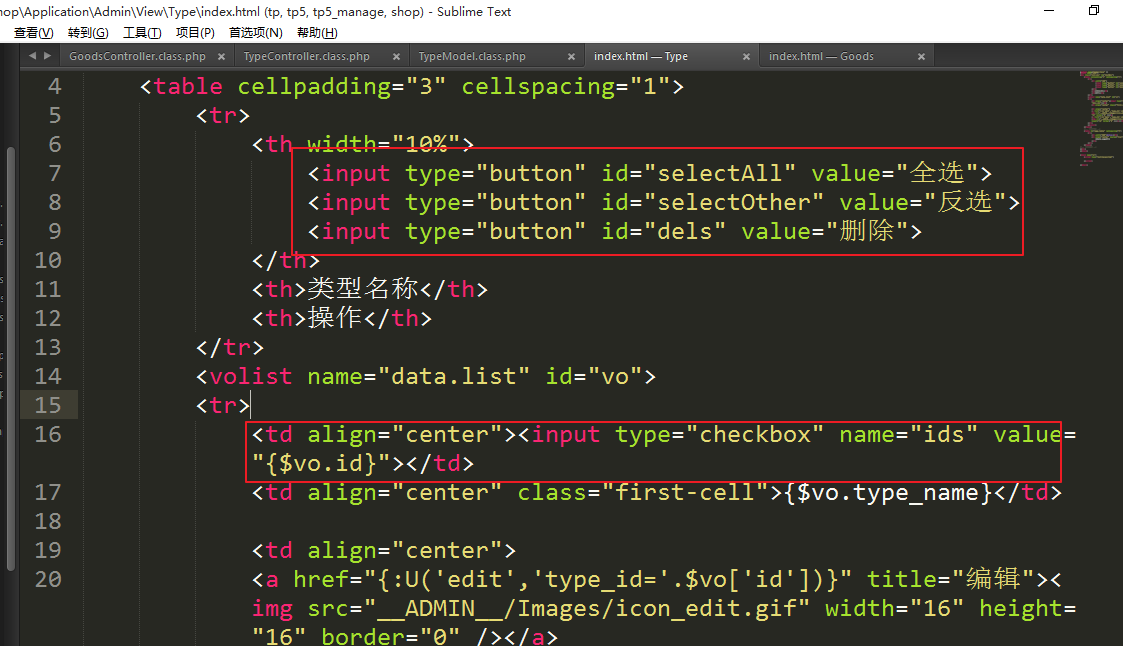Viewport: 1123px width, 646px height.
Task: Restore the Sublime Text window size
Action: pos(1093,11)
